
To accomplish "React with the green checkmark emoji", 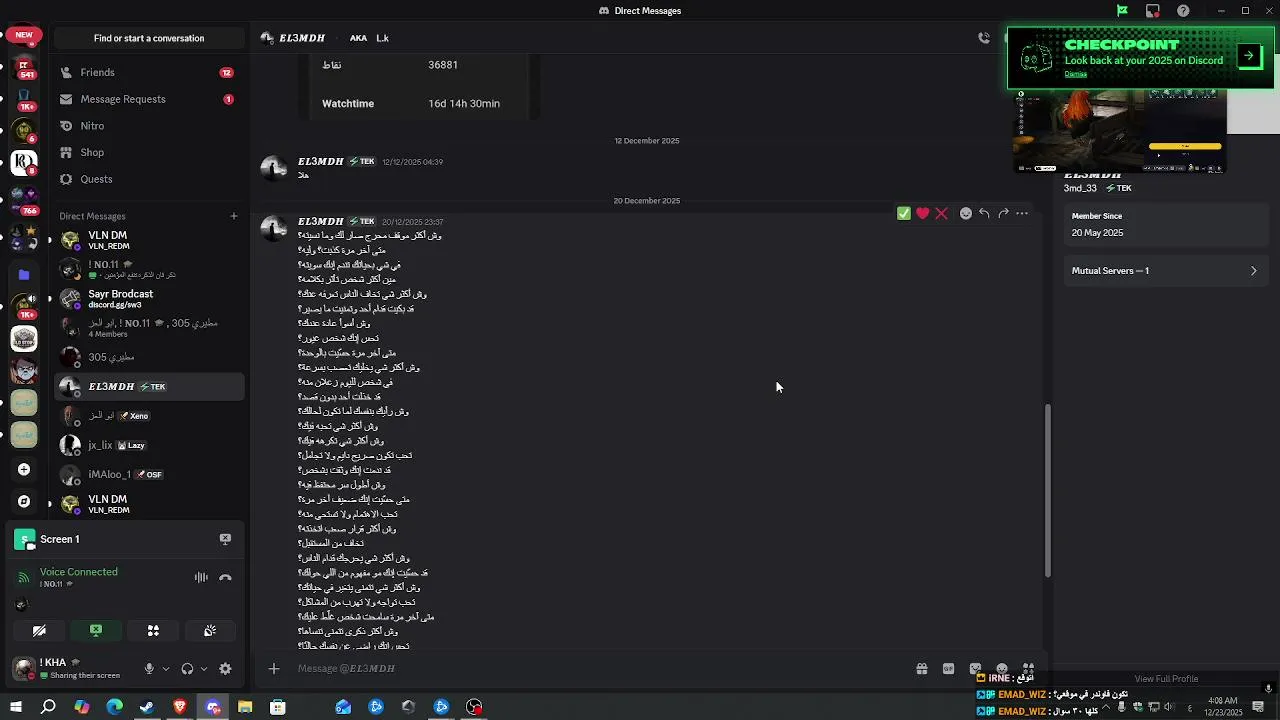I will click(x=904, y=213).
